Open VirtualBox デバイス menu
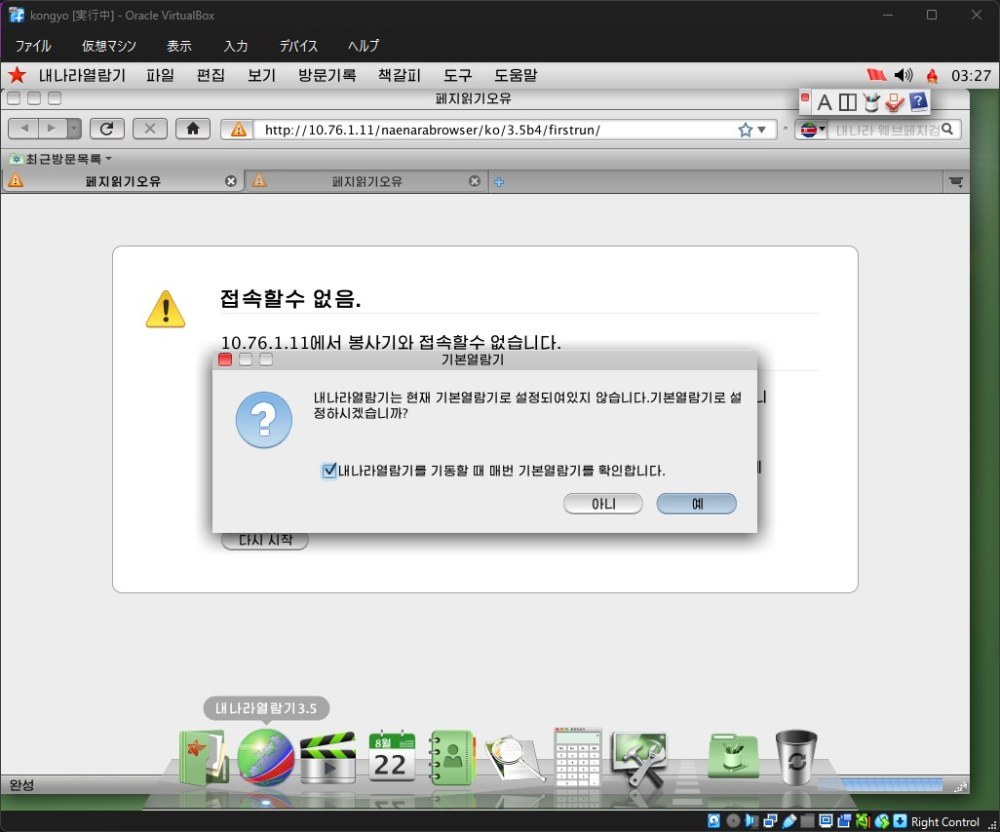This screenshot has width=1000, height=832. [298, 46]
